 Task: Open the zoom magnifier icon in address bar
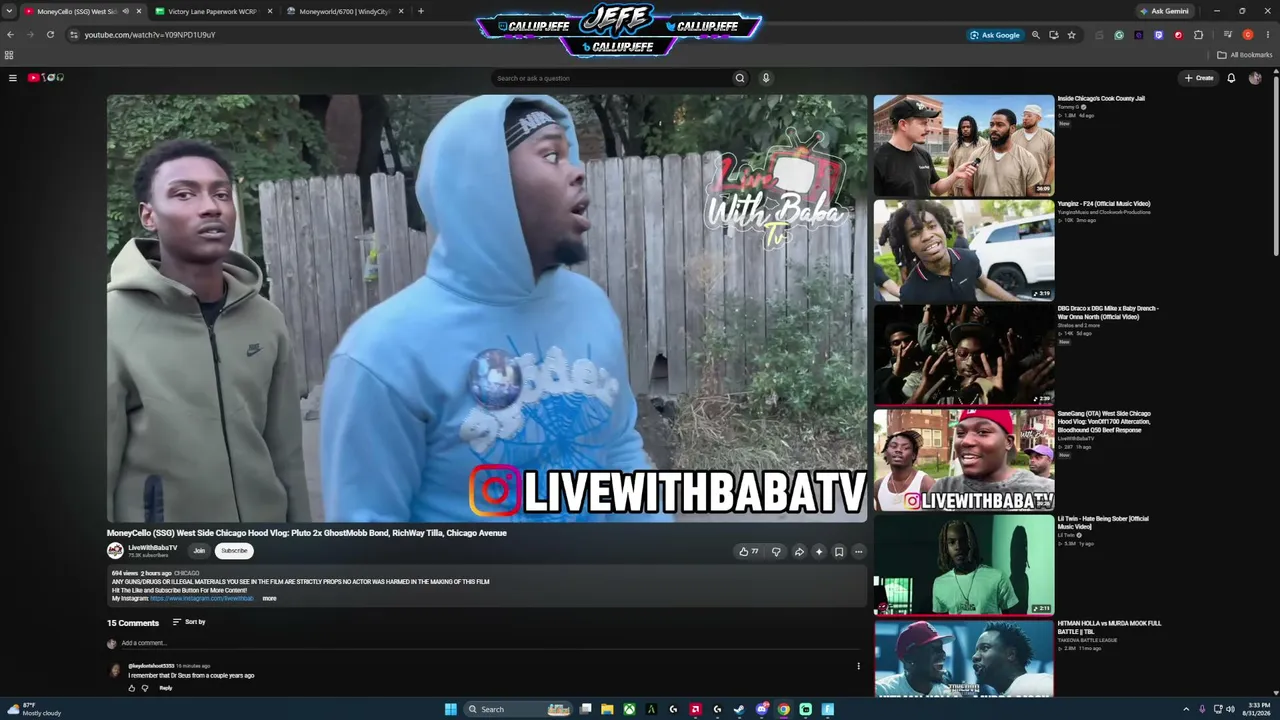[1036, 35]
